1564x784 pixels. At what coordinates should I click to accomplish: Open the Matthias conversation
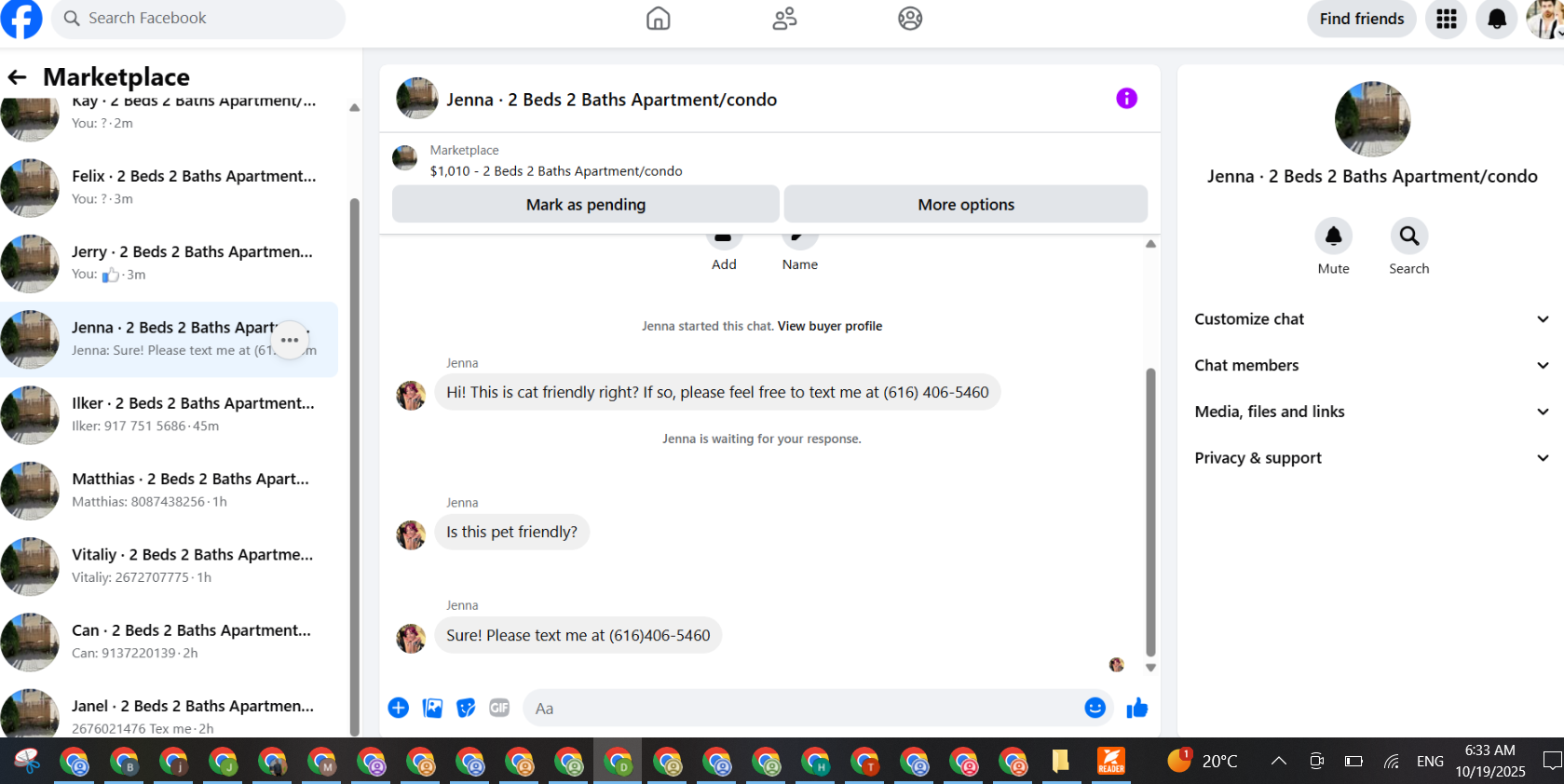170,491
